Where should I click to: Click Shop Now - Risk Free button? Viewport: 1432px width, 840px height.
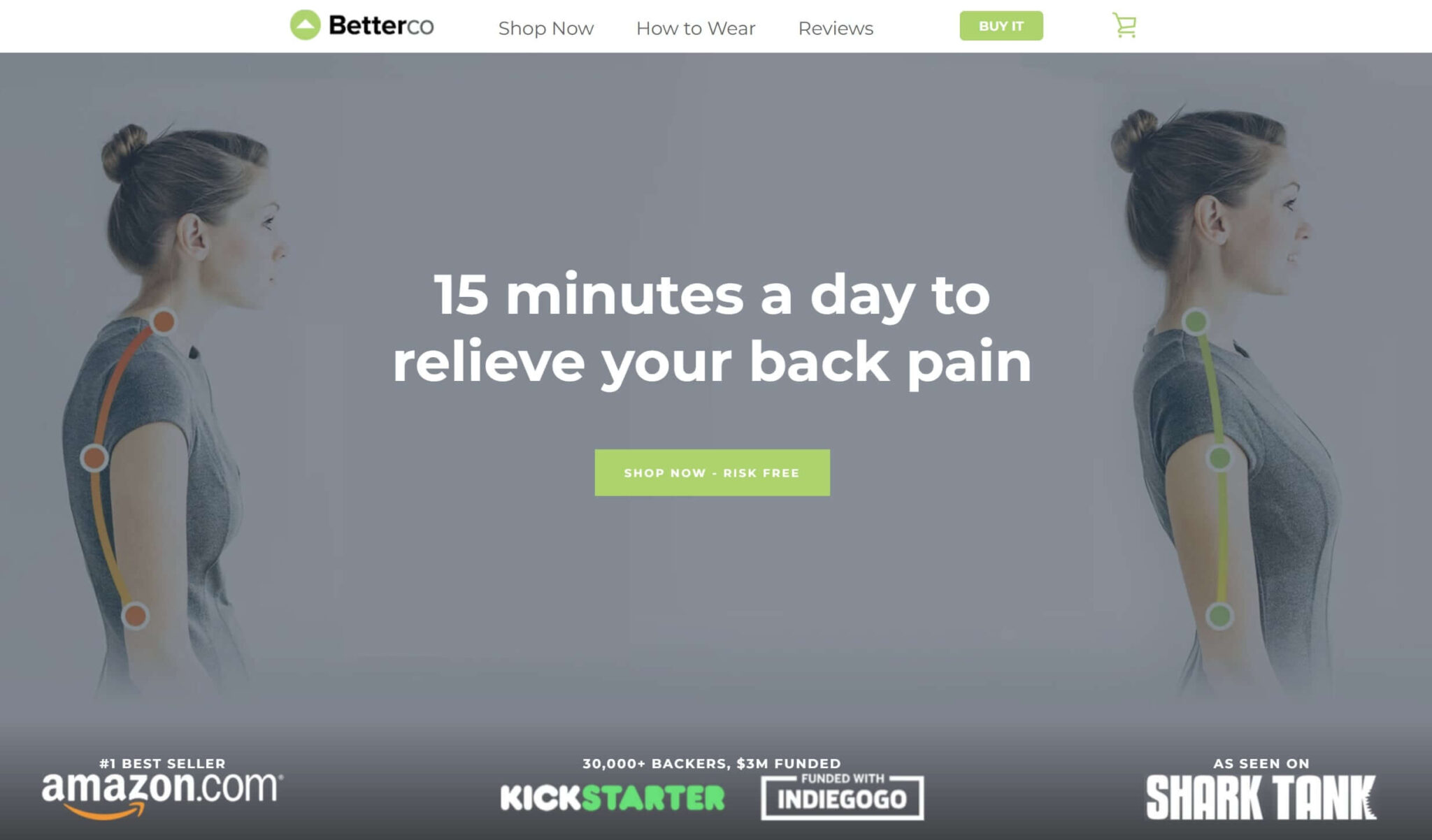pyautogui.click(x=712, y=472)
